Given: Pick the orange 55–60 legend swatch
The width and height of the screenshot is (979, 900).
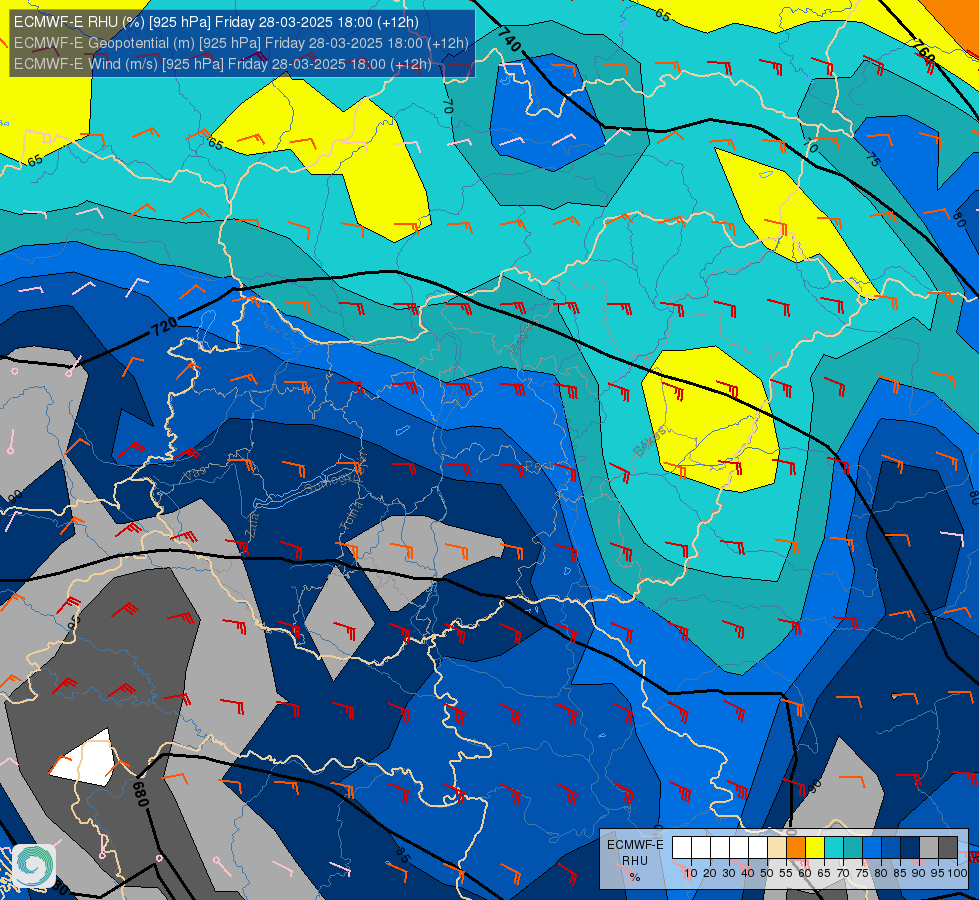Looking at the screenshot, I should pos(796,848).
